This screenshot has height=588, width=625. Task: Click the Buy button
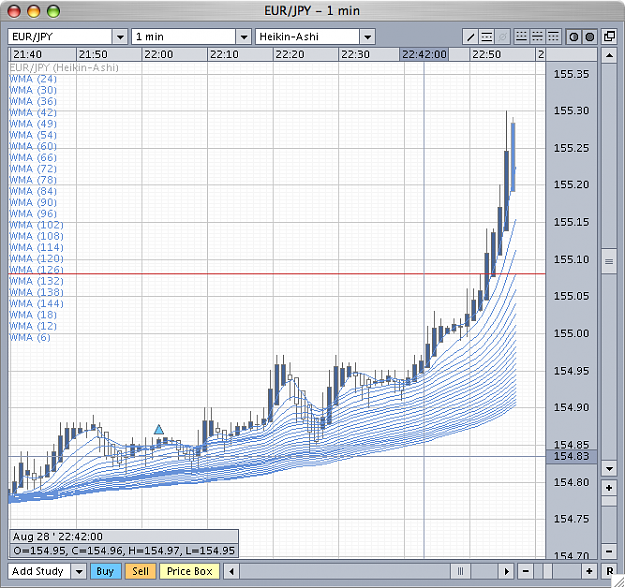tap(105, 572)
